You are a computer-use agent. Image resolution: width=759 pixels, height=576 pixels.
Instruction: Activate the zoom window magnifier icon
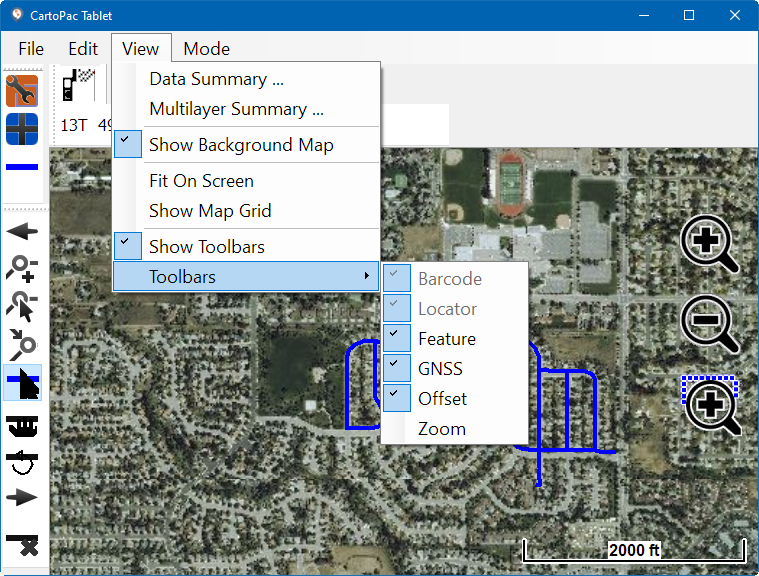(711, 406)
